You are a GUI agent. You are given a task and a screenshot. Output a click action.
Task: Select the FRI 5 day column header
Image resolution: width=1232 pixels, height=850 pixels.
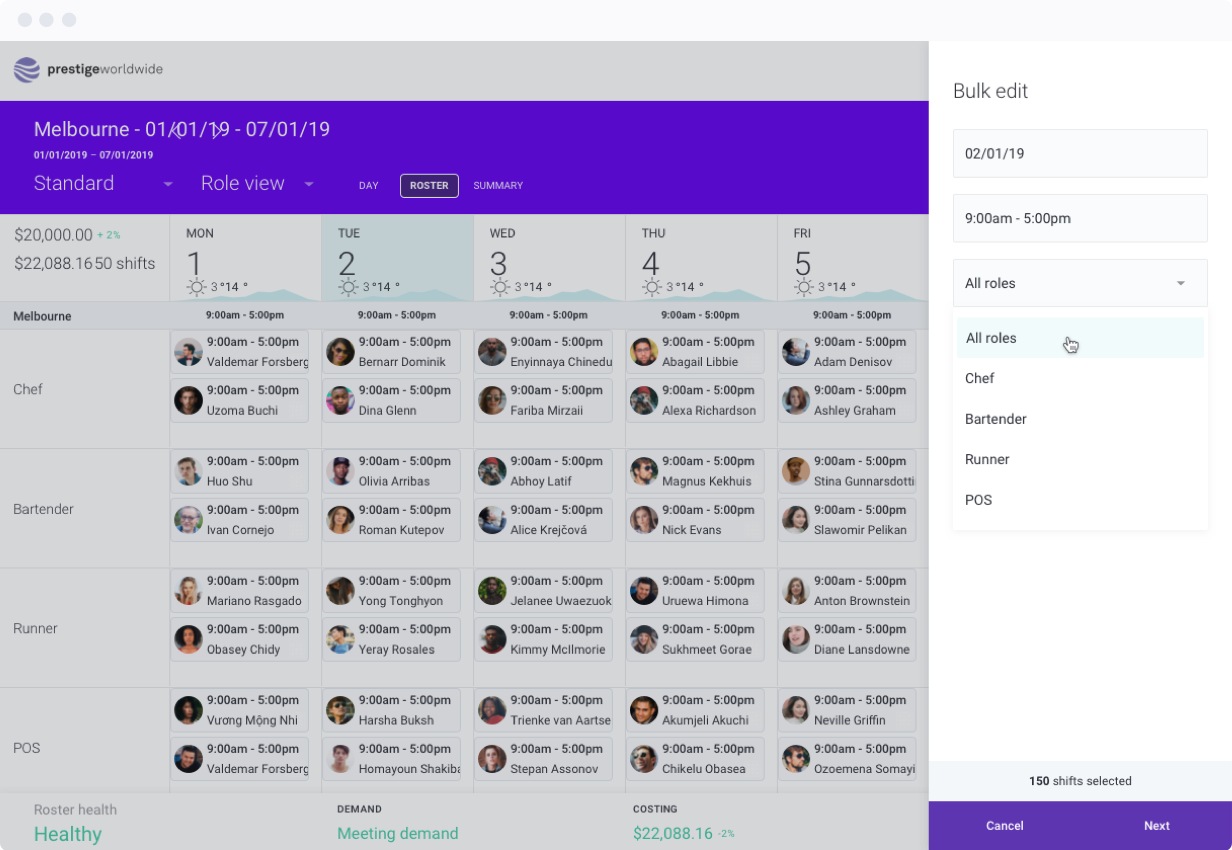point(853,258)
